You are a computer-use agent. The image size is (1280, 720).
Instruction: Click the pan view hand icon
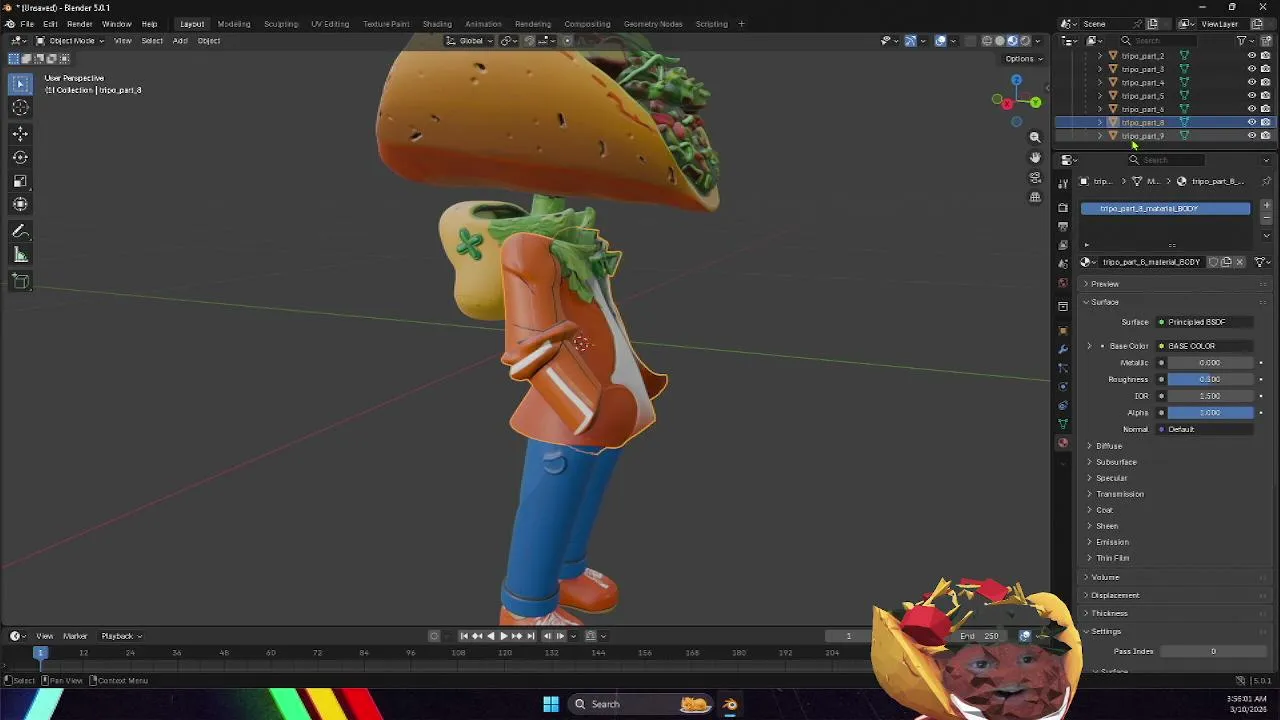1035,157
